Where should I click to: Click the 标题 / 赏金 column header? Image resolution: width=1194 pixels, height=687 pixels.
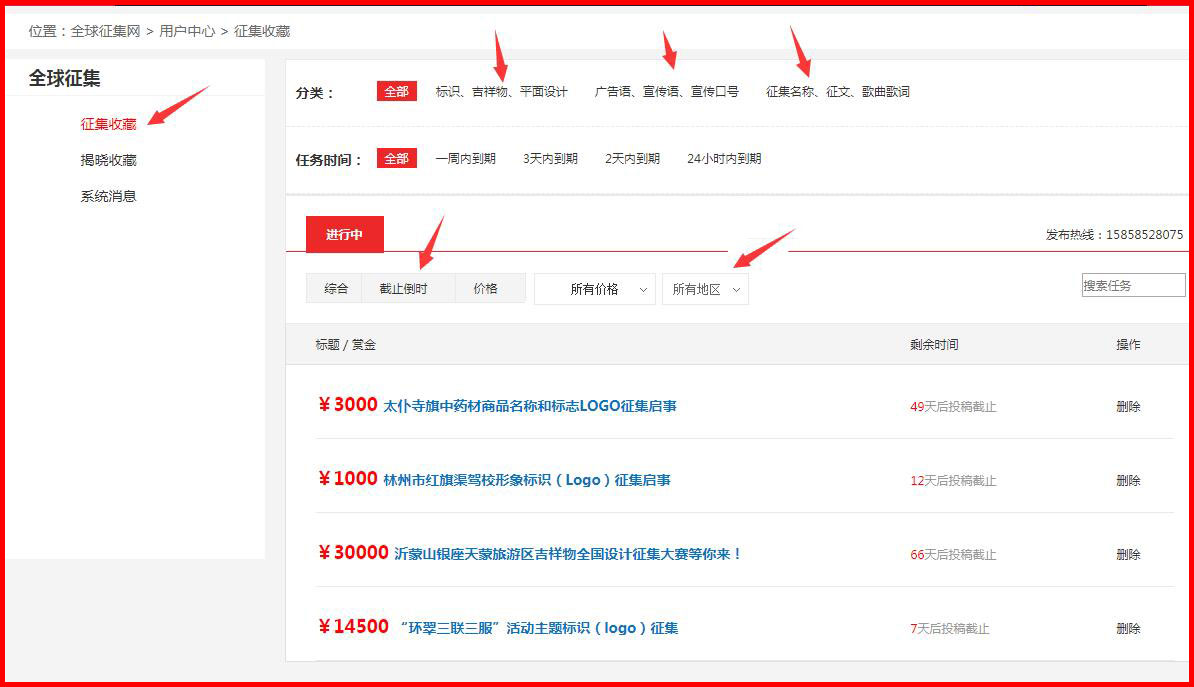[x=346, y=344]
